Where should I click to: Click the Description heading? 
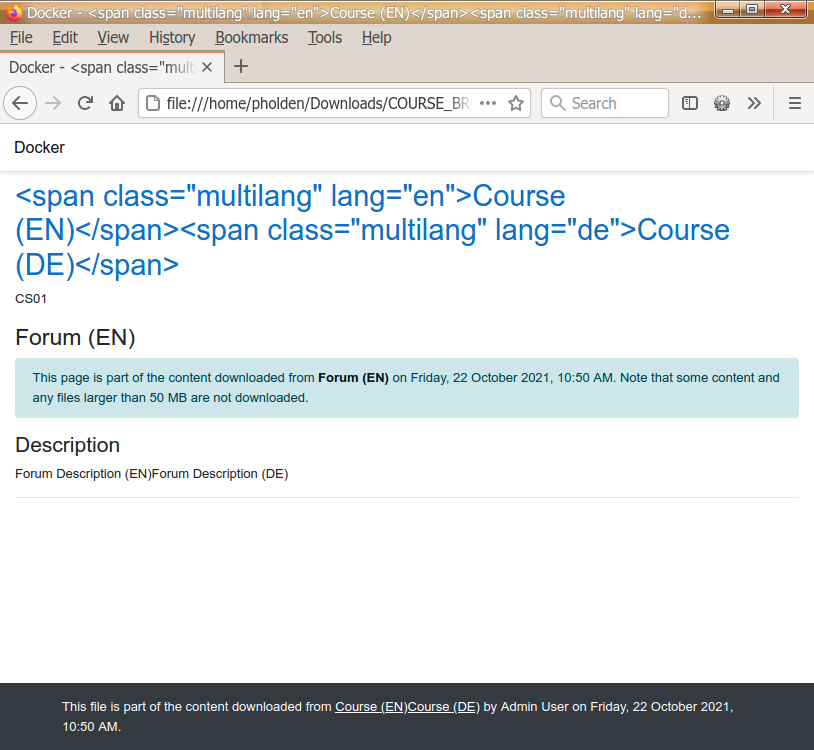pos(67,445)
